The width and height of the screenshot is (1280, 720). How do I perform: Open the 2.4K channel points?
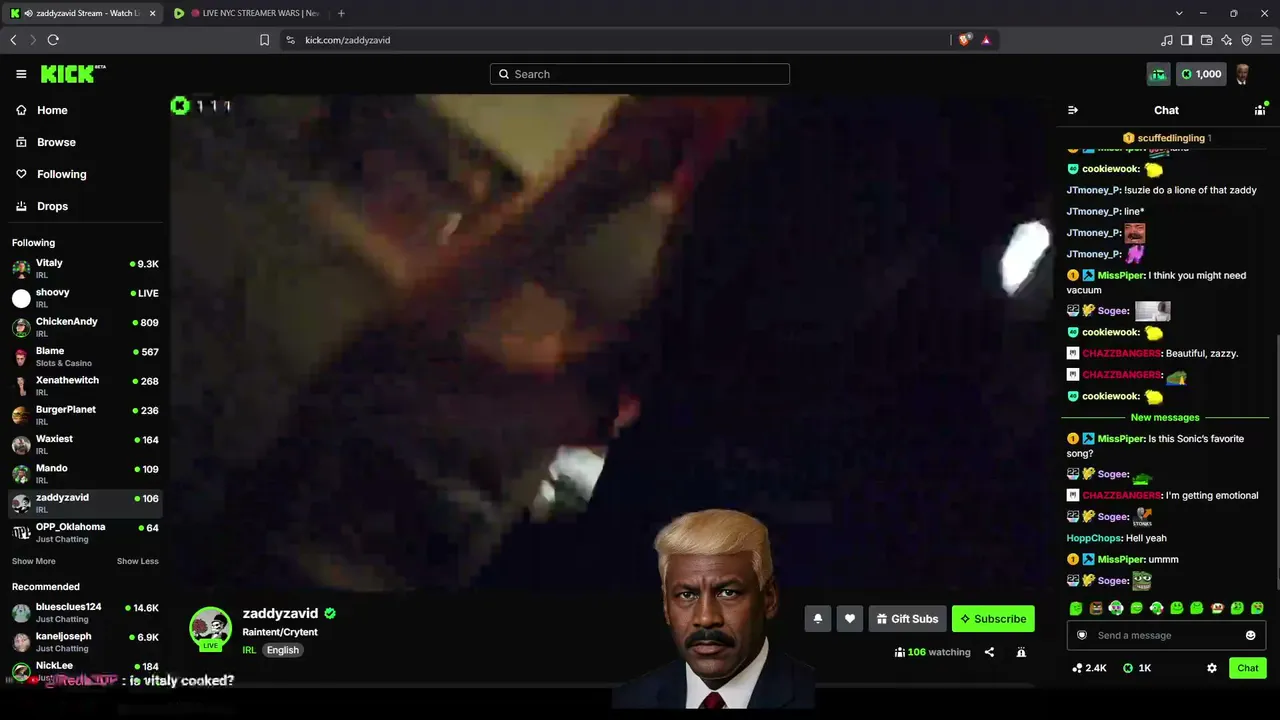click(x=1089, y=668)
